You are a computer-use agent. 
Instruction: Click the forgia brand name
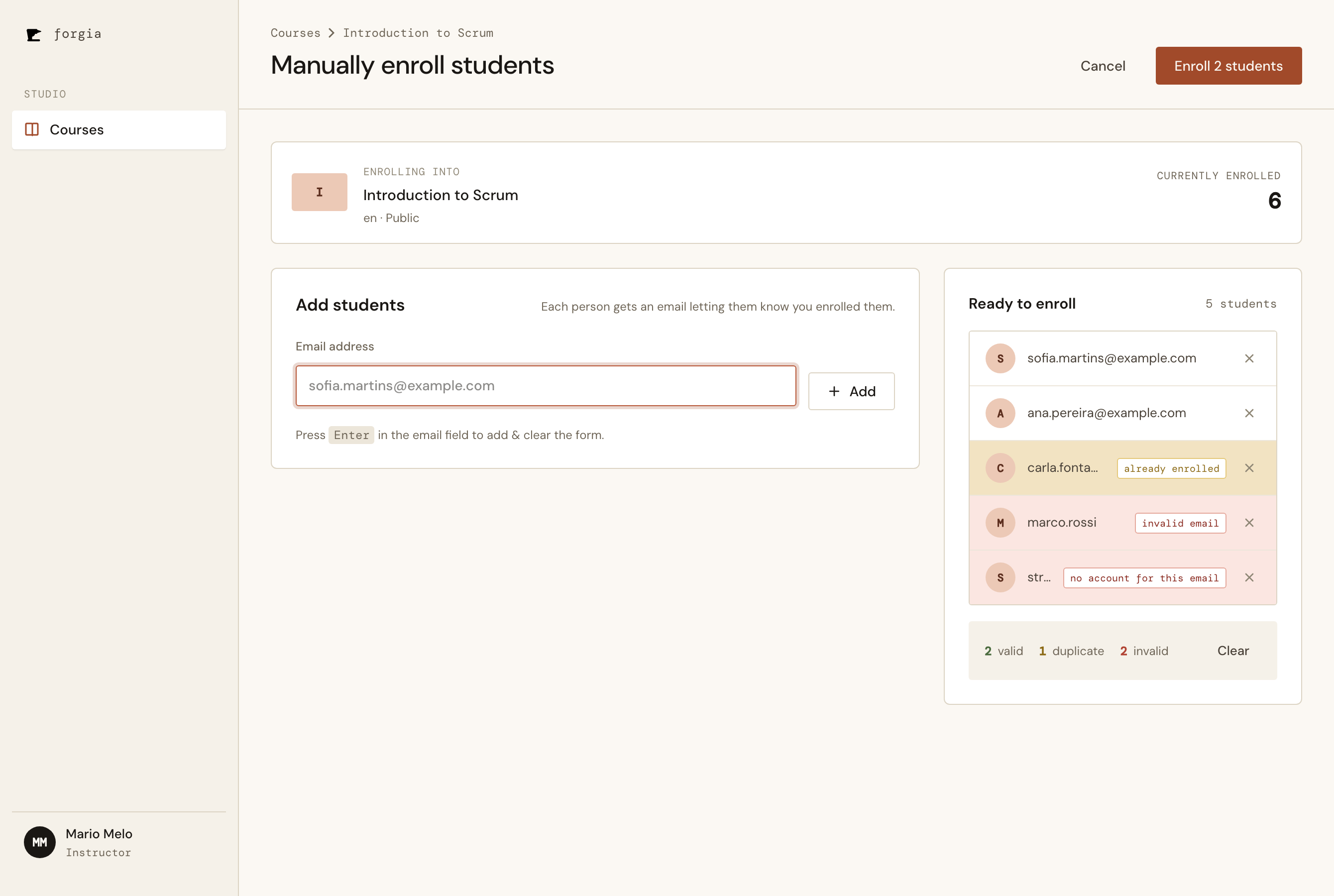coord(77,34)
